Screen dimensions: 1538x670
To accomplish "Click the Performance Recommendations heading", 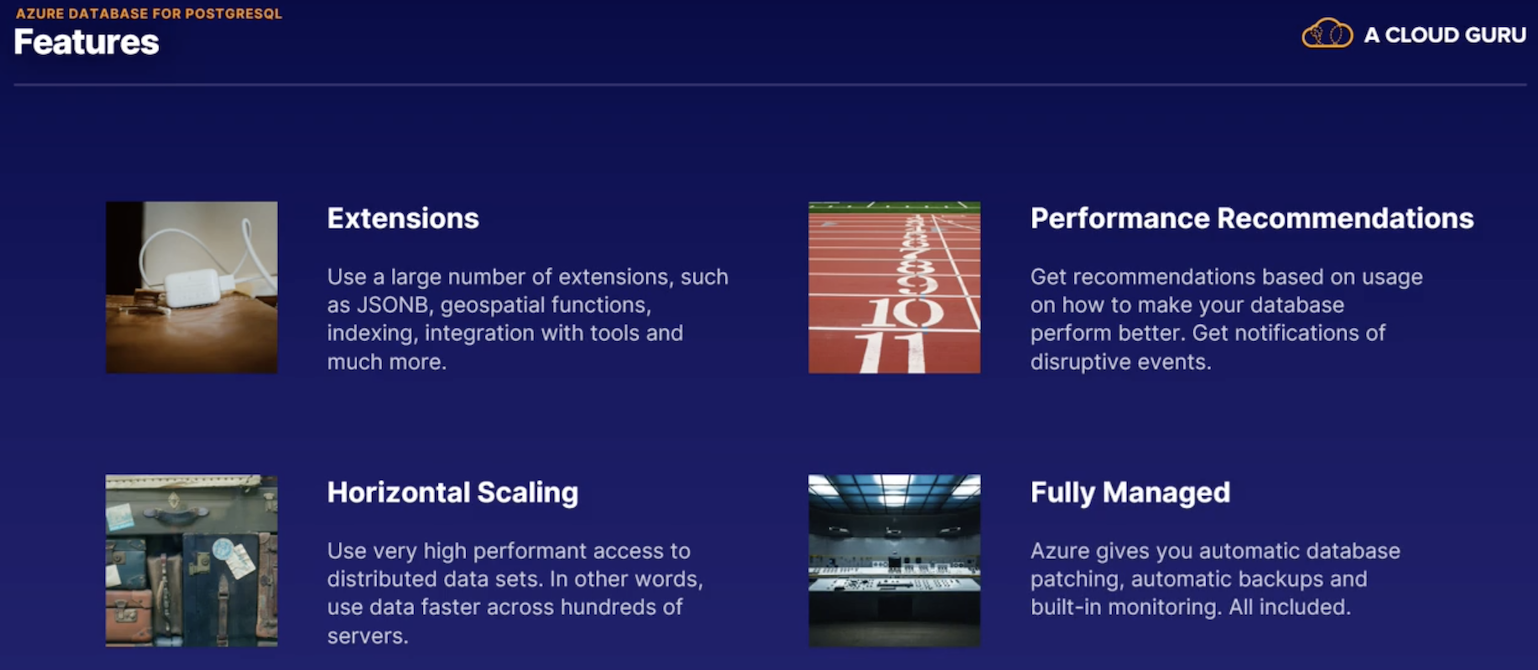I will pos(1252,219).
